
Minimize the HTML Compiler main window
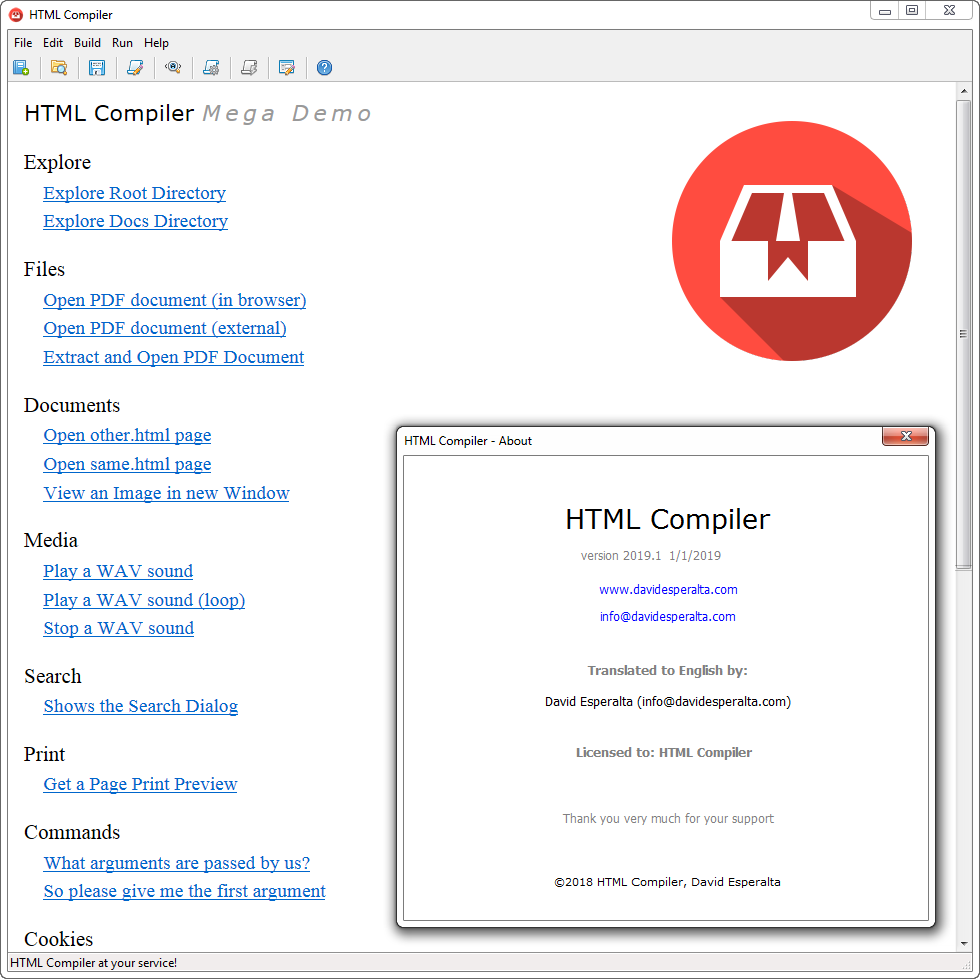coord(884,11)
